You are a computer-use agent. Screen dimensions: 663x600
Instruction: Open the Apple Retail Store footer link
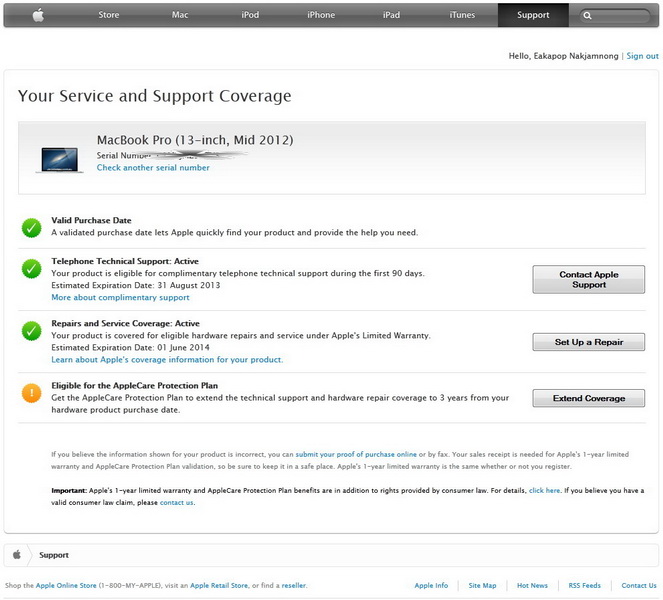(219, 585)
